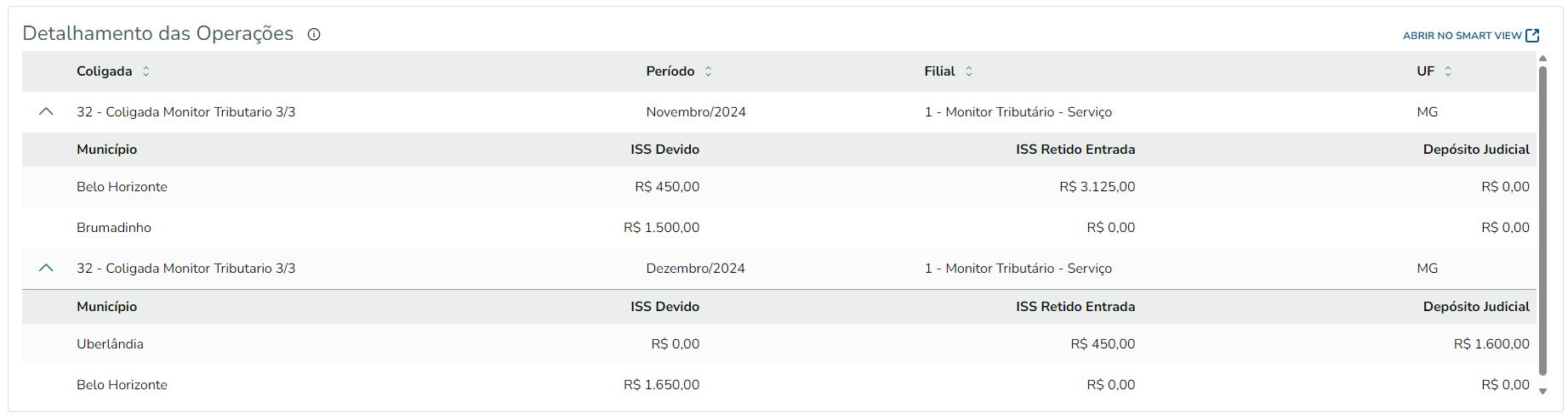Sort by the UF column arrows
Screen dimensions: 1568x419
tap(1448, 71)
